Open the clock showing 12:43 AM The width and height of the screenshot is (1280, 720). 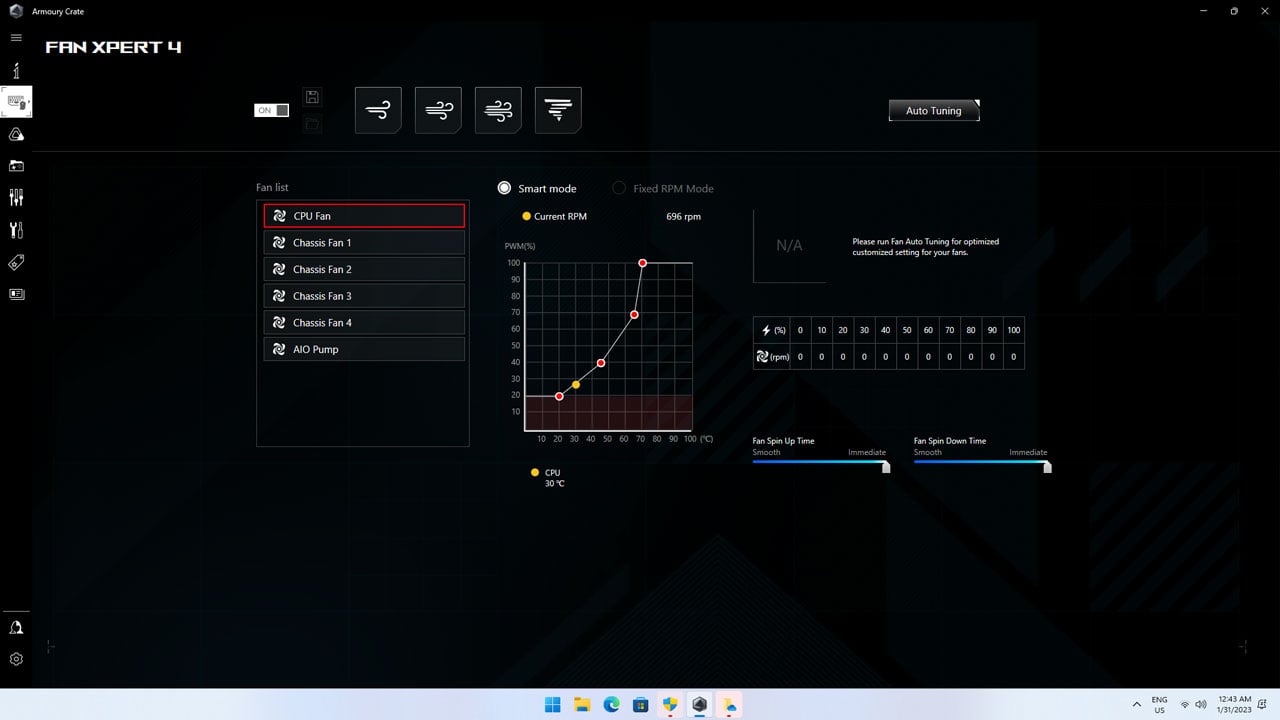coord(1234,704)
